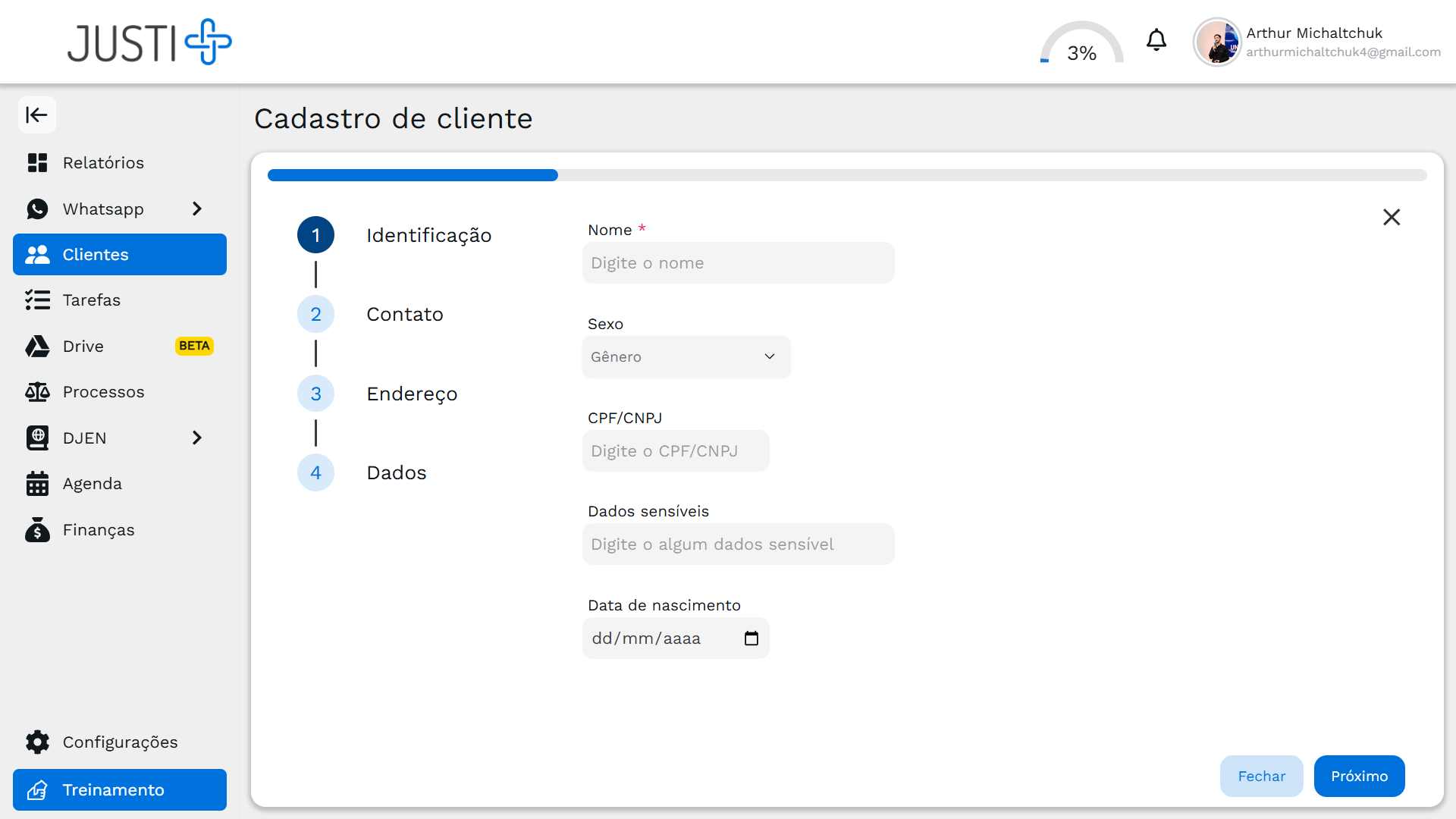Open Agenda calendar icon in sidebar

click(37, 484)
